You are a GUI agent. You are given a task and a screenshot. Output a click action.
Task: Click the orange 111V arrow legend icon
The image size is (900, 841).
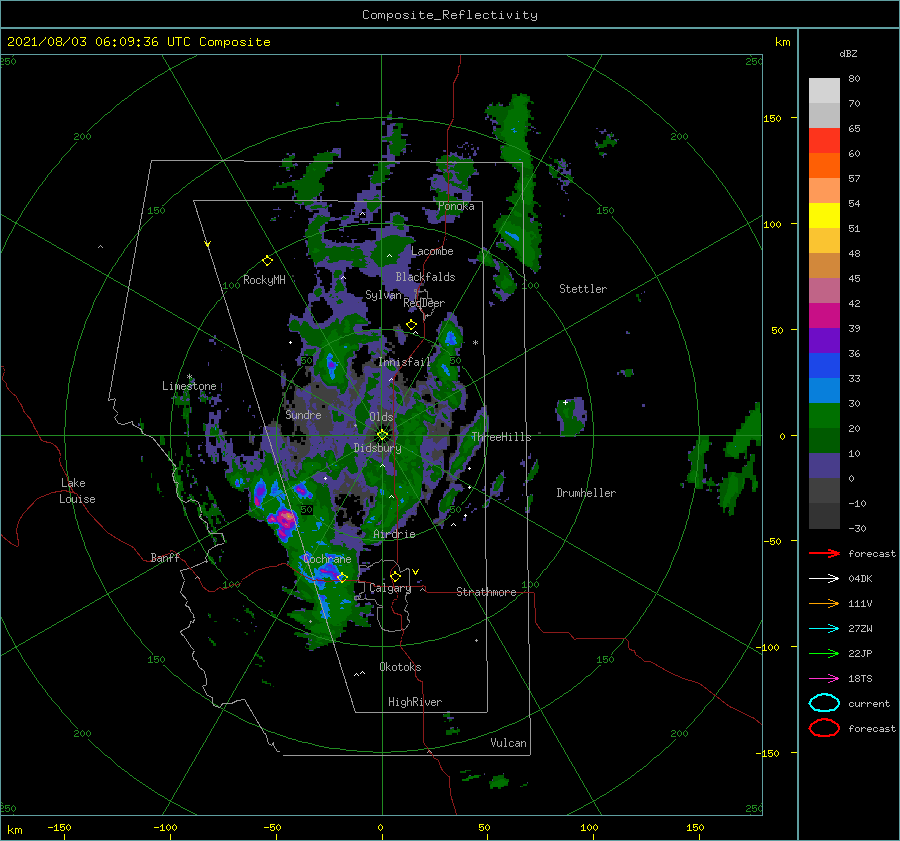(824, 603)
